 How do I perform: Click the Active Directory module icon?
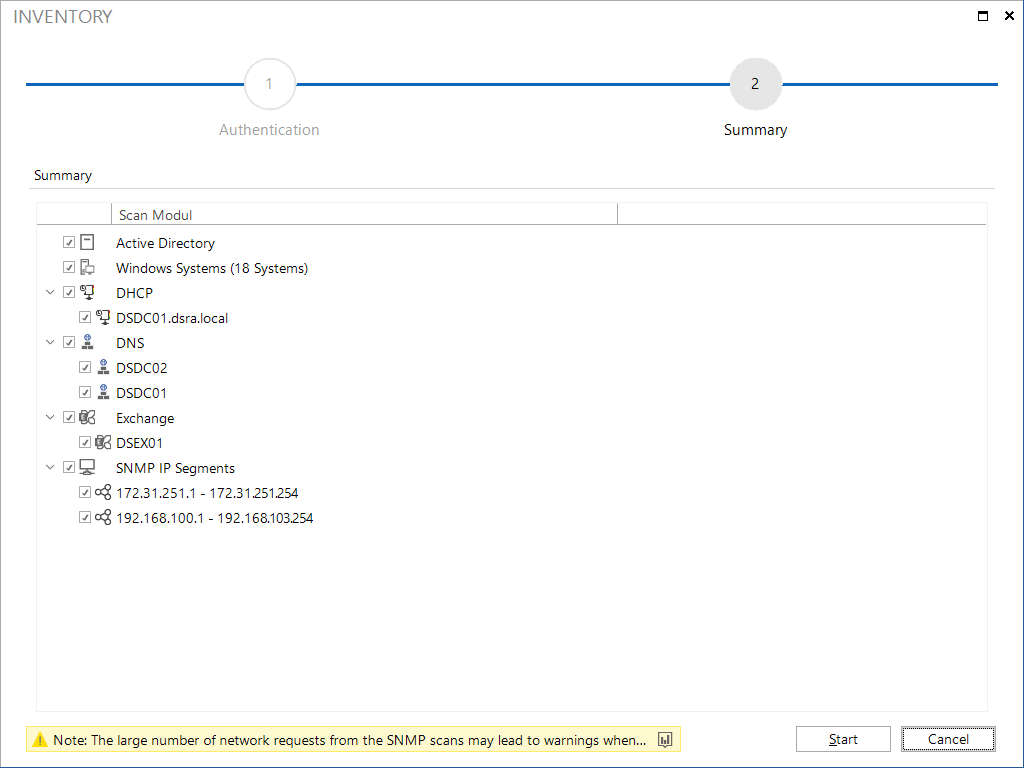[x=87, y=242]
